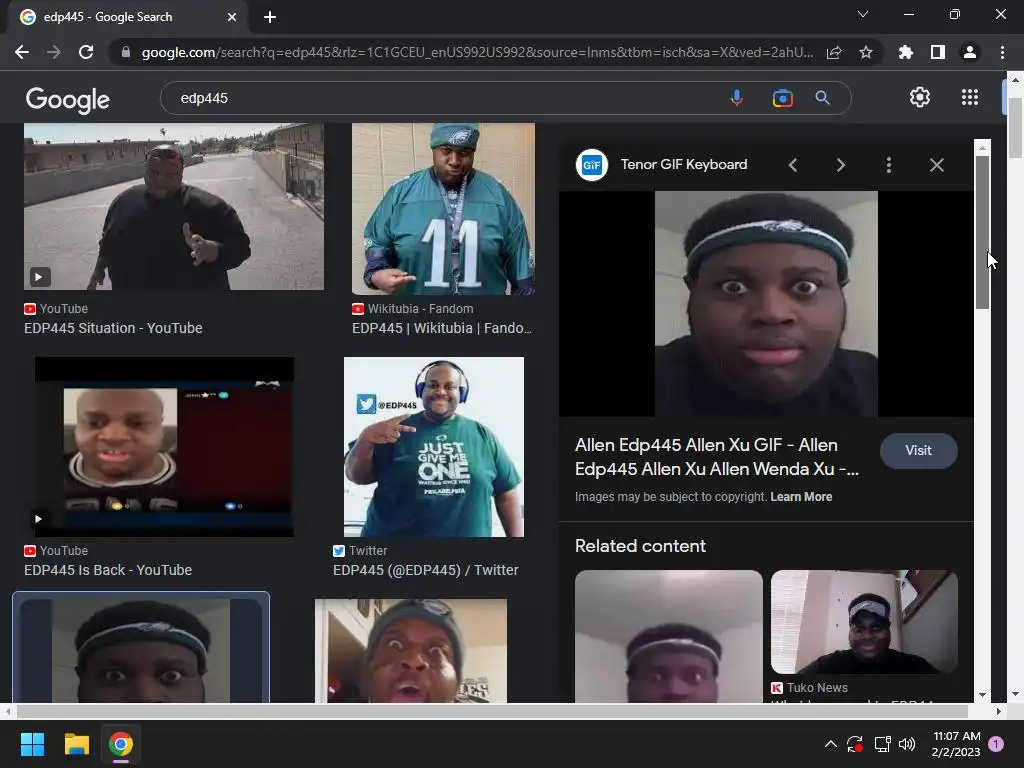Start voice search with microphone
Viewport: 1024px width, 768px height.
[x=737, y=98]
